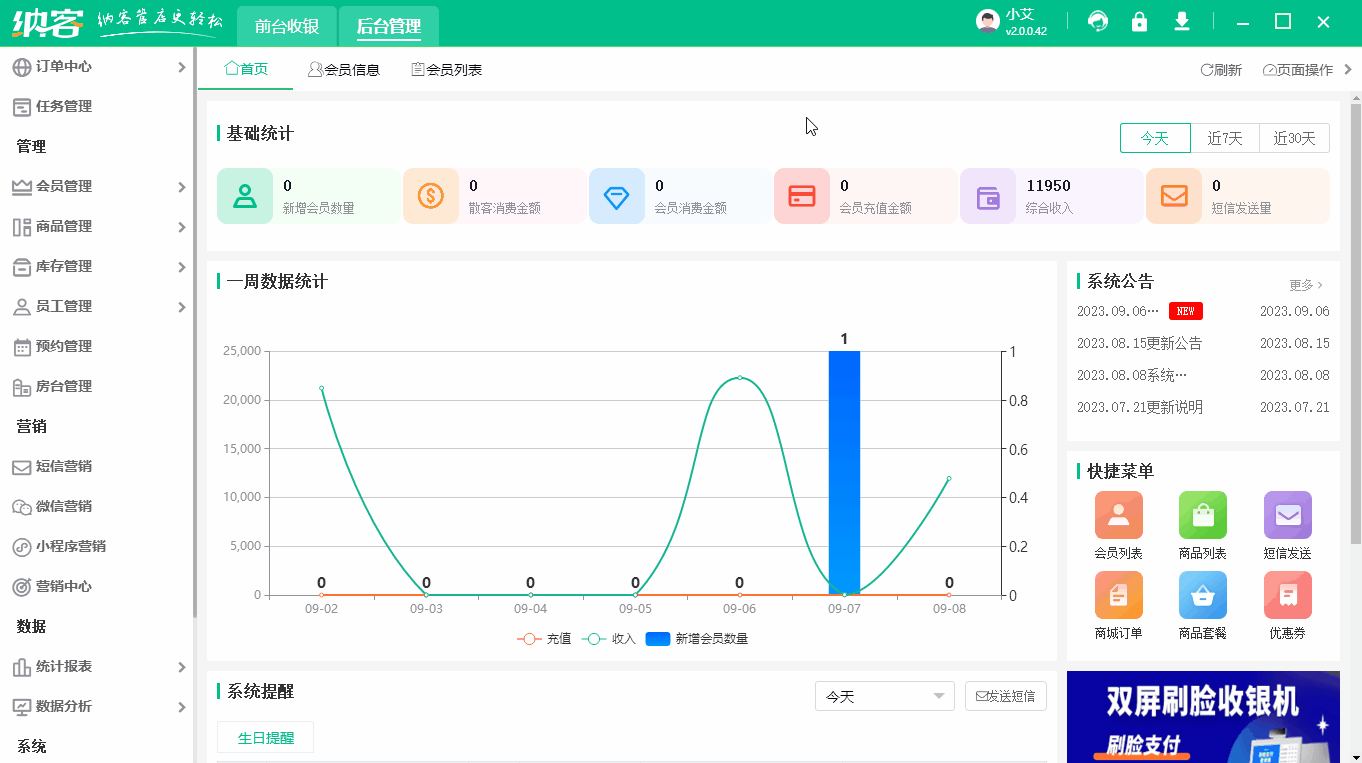Expand the 统计报表 sidebar section
The image size is (1362, 763).
[98, 667]
